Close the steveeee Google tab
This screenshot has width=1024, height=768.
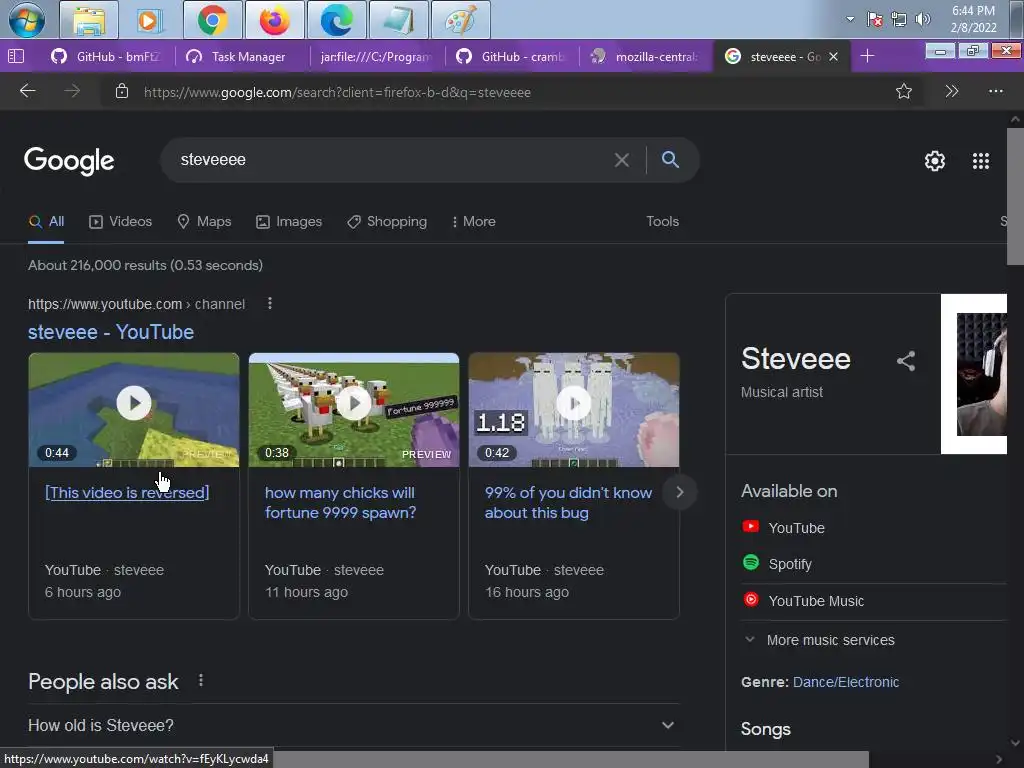click(x=833, y=57)
